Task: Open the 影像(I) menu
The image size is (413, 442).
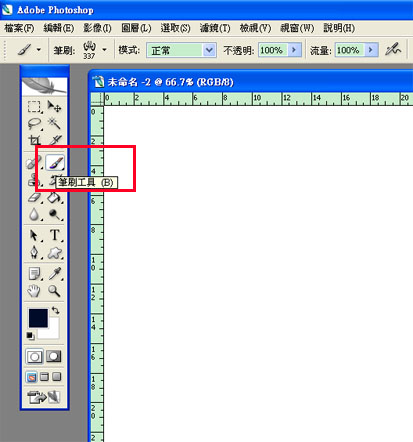Action: (x=97, y=28)
